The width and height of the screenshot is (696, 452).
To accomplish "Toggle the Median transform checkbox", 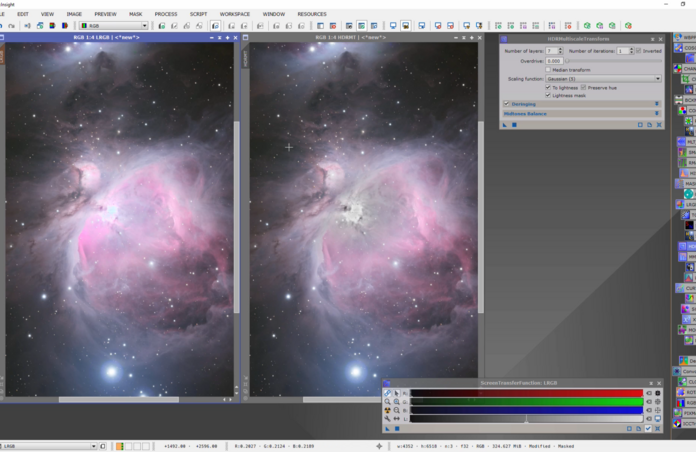I will [548, 70].
